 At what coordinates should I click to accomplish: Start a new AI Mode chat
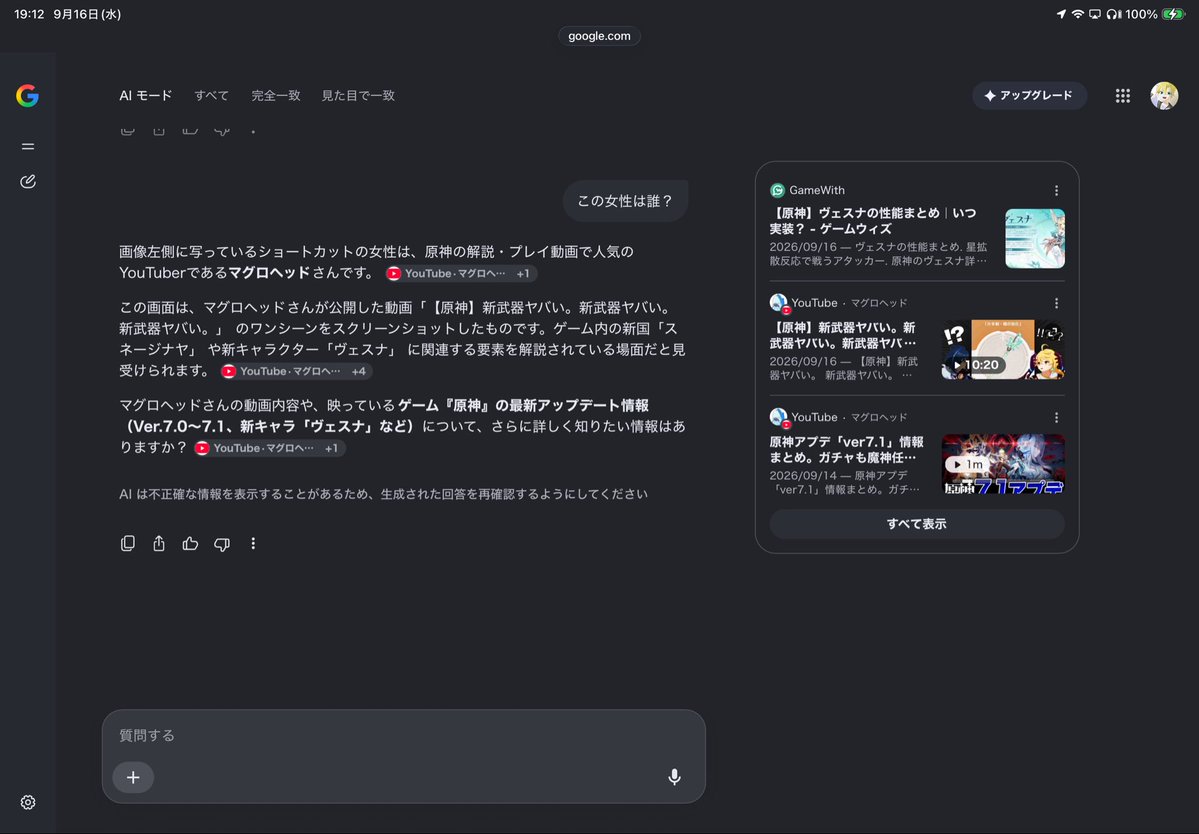[28, 181]
